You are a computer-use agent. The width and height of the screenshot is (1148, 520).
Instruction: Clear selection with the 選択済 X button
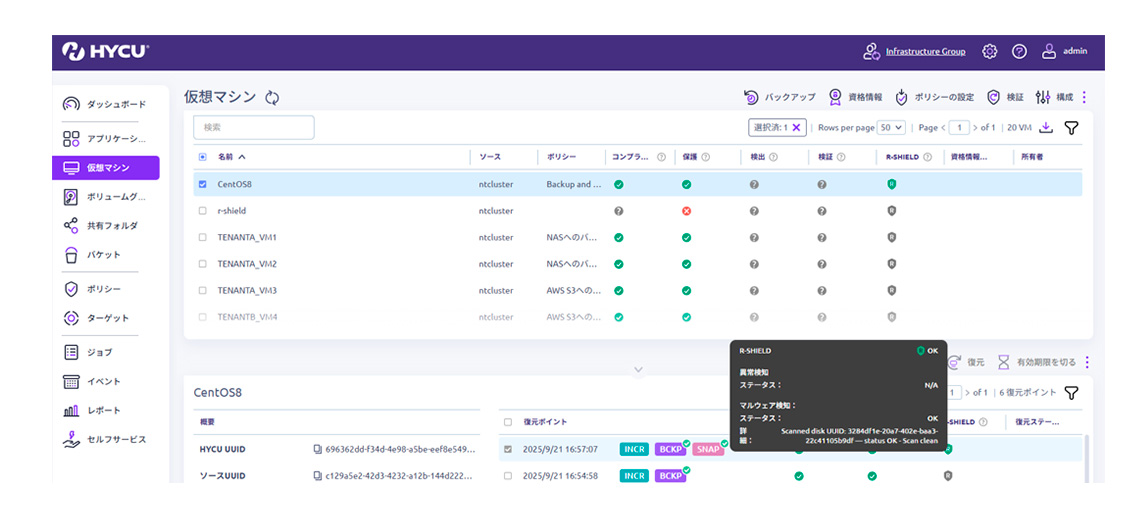point(796,127)
